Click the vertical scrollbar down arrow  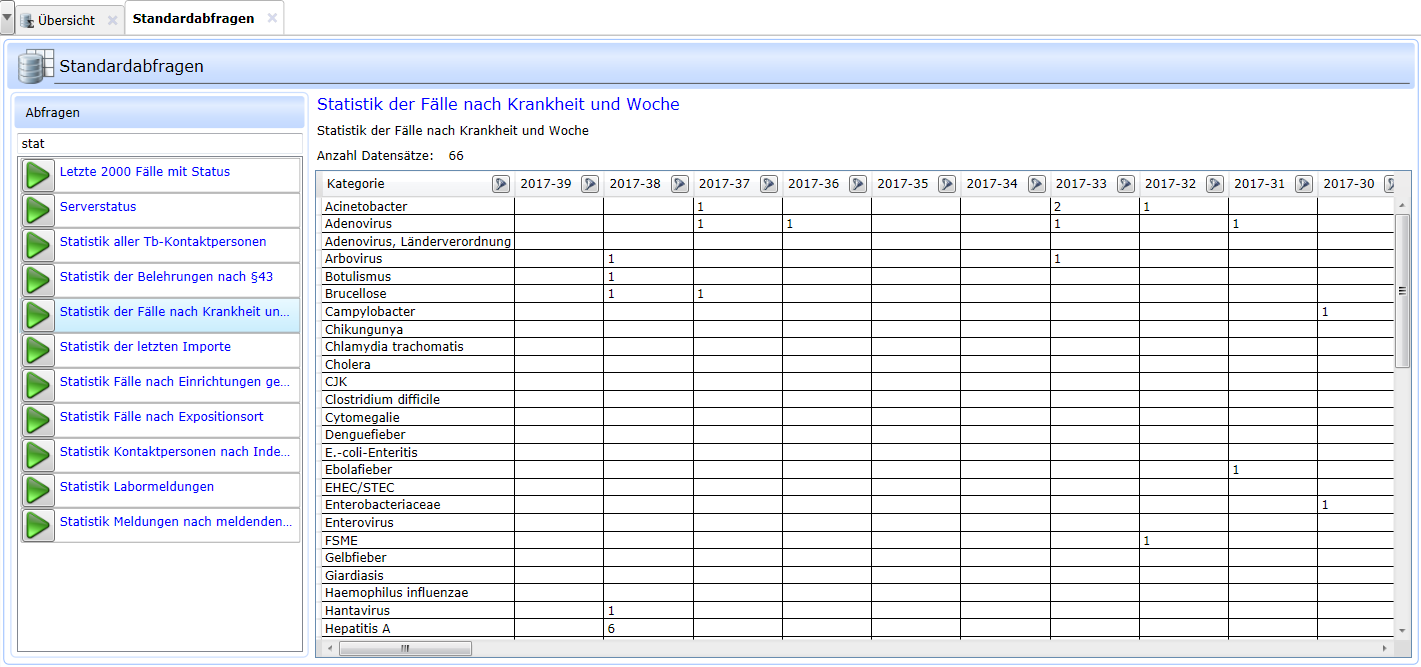(x=1403, y=630)
